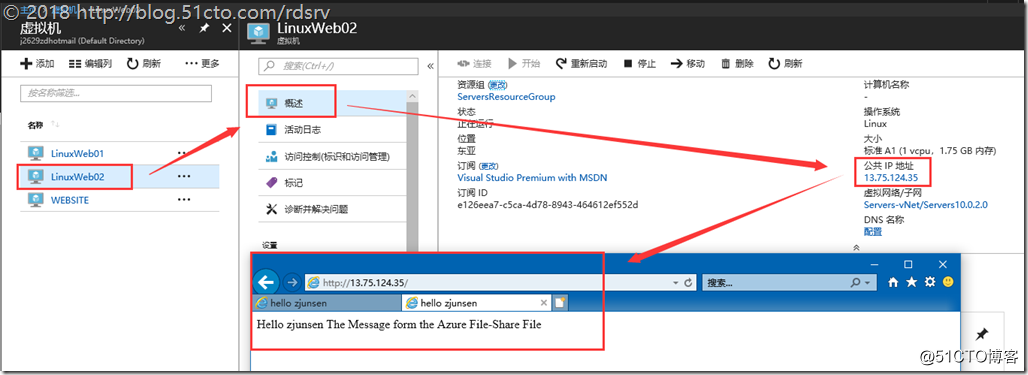Click the subscription change (更改) link
Screen dimensions: 1028x375
[x=489, y=166]
